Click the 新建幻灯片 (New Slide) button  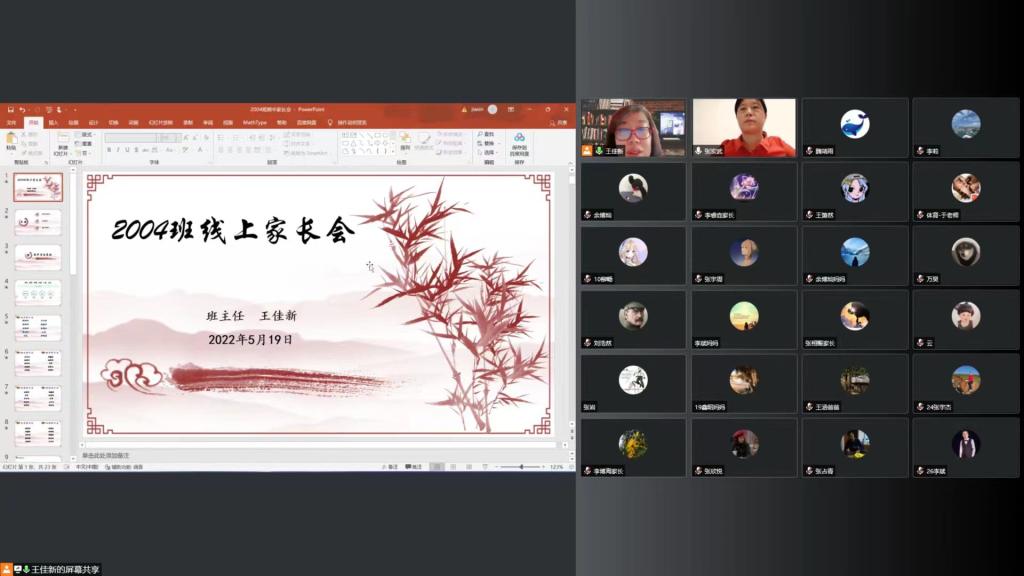(x=62, y=148)
